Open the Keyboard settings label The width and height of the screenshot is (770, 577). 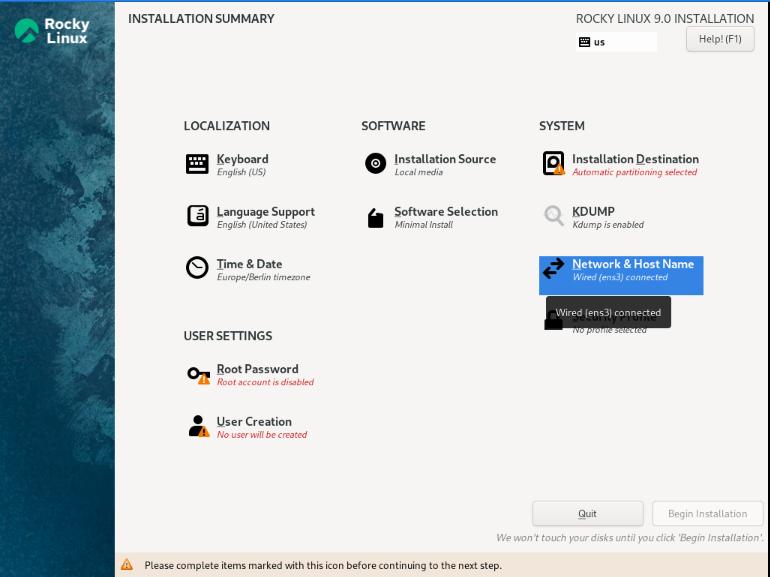243,159
